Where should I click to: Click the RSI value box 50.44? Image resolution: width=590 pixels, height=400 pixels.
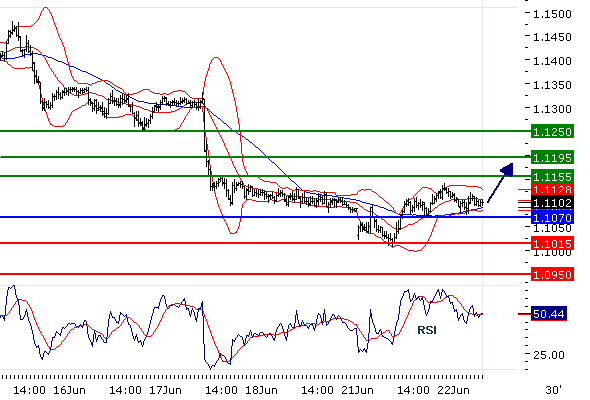click(549, 313)
